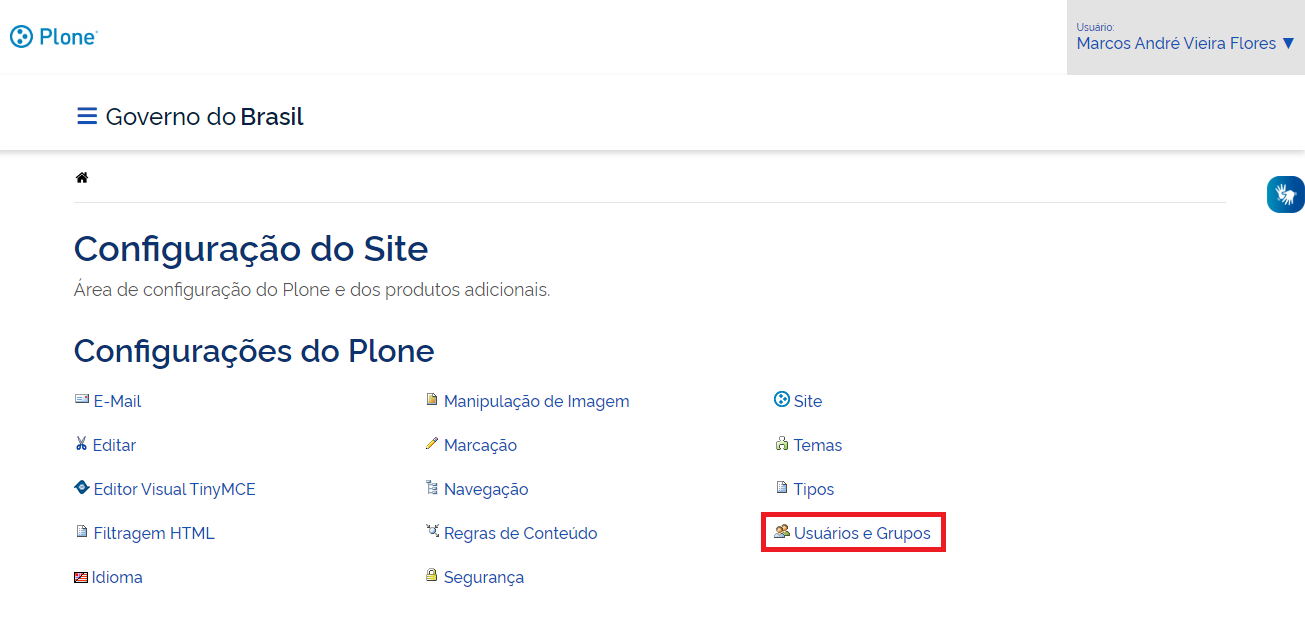1305x617 pixels.
Task: Open the Usuários e Grupos link
Action: (x=862, y=533)
